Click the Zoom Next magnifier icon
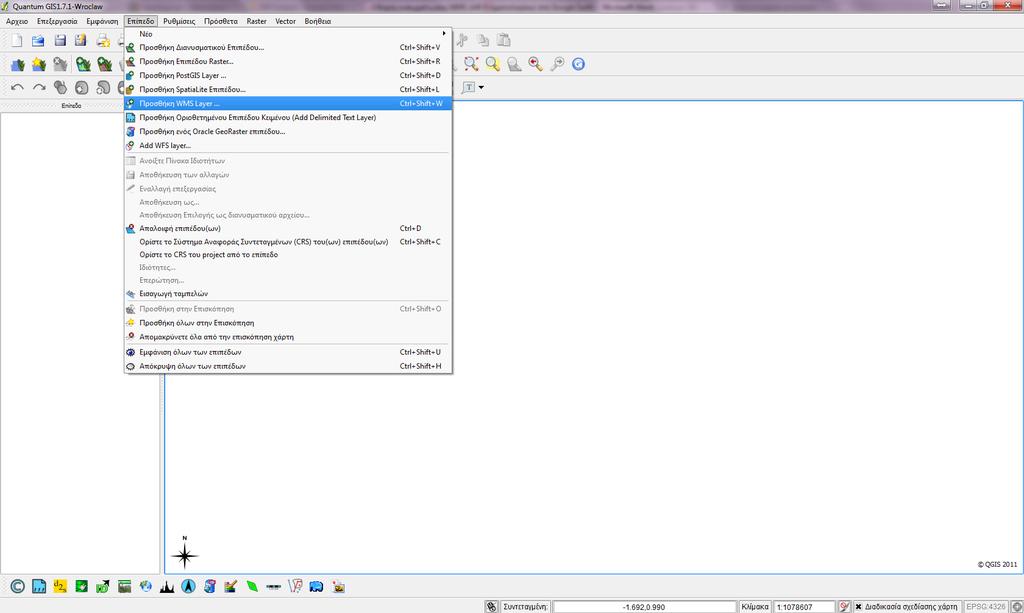The image size is (1024, 613). [557, 63]
